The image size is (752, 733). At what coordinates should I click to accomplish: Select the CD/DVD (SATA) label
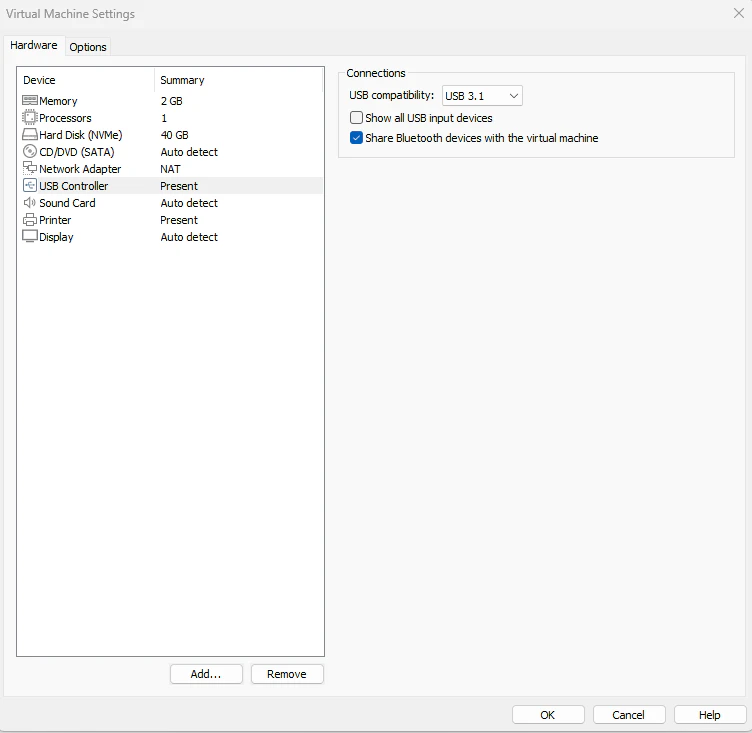77,152
